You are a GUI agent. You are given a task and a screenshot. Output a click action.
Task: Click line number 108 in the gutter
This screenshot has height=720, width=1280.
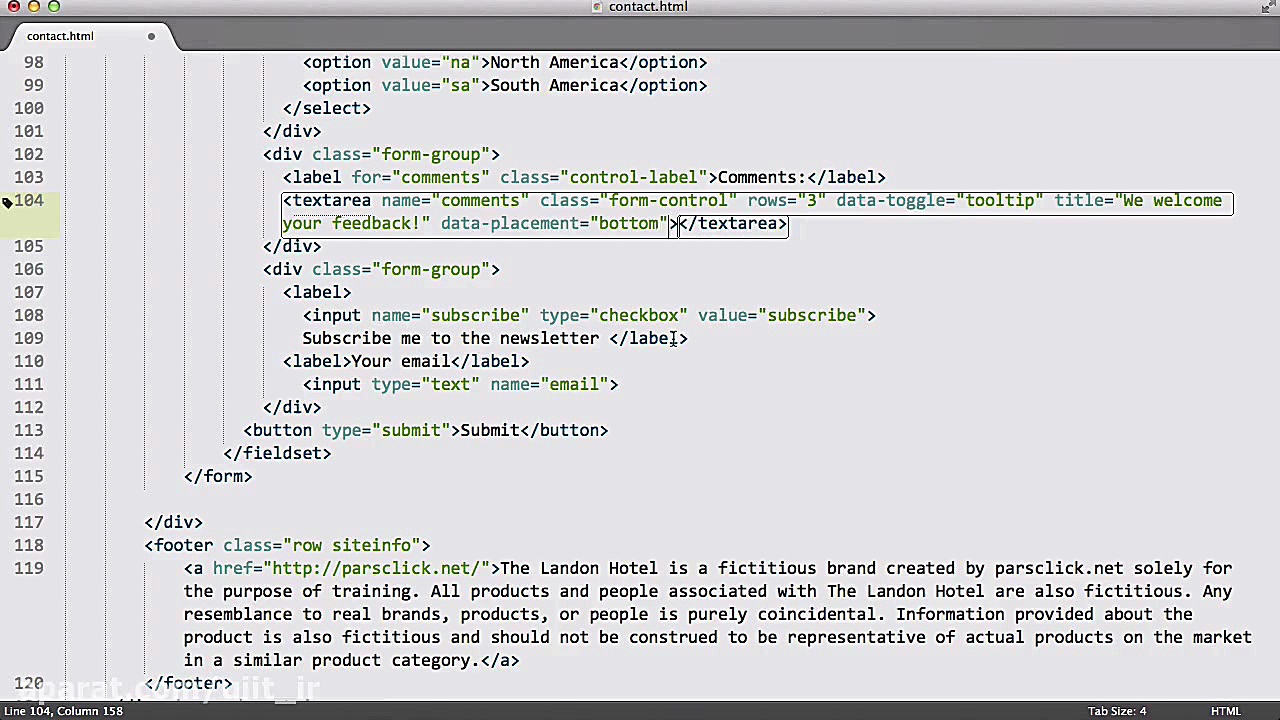(x=29, y=315)
